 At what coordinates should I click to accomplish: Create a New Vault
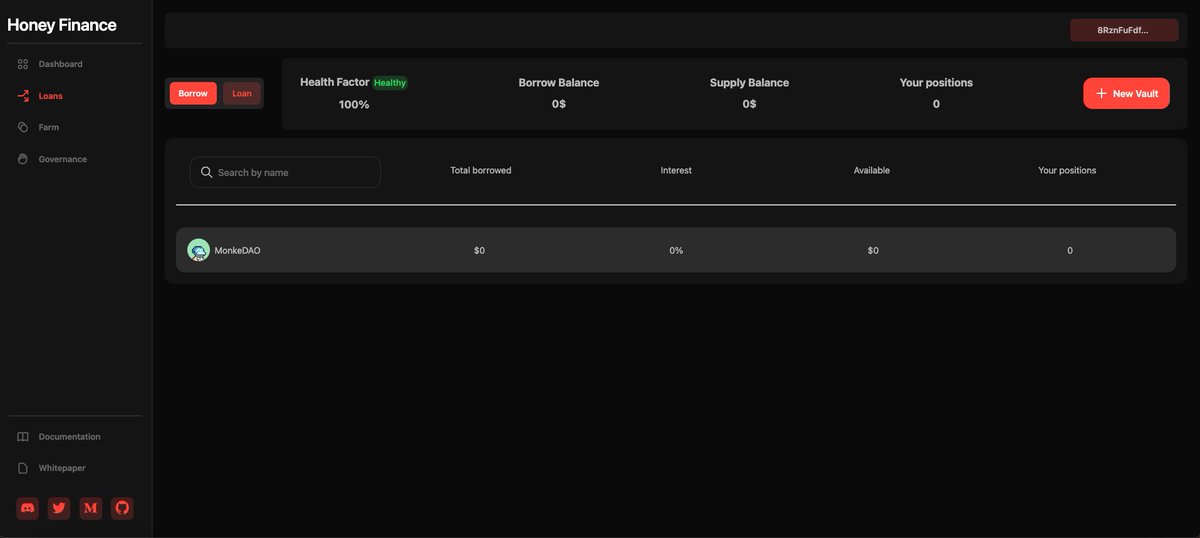1126,93
